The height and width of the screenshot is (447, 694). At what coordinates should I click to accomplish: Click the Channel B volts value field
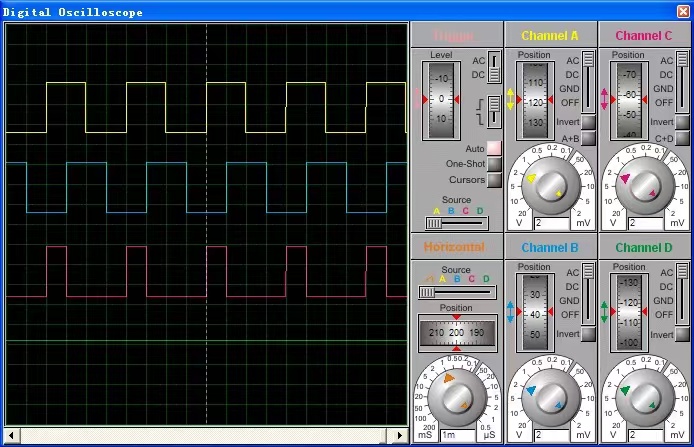click(551, 435)
